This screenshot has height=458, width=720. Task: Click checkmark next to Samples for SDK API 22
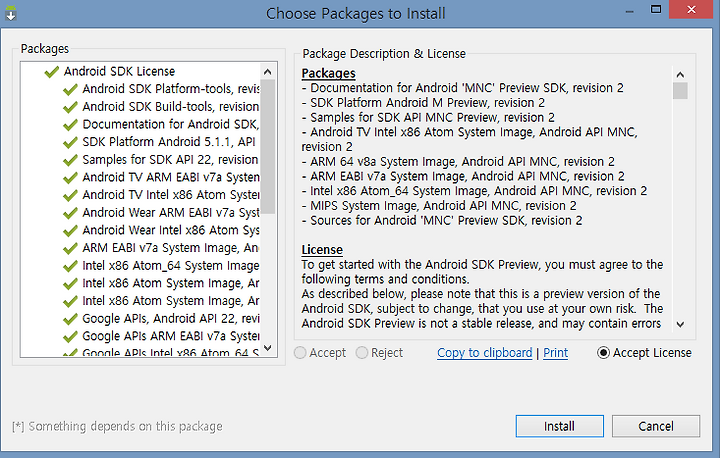point(70,160)
